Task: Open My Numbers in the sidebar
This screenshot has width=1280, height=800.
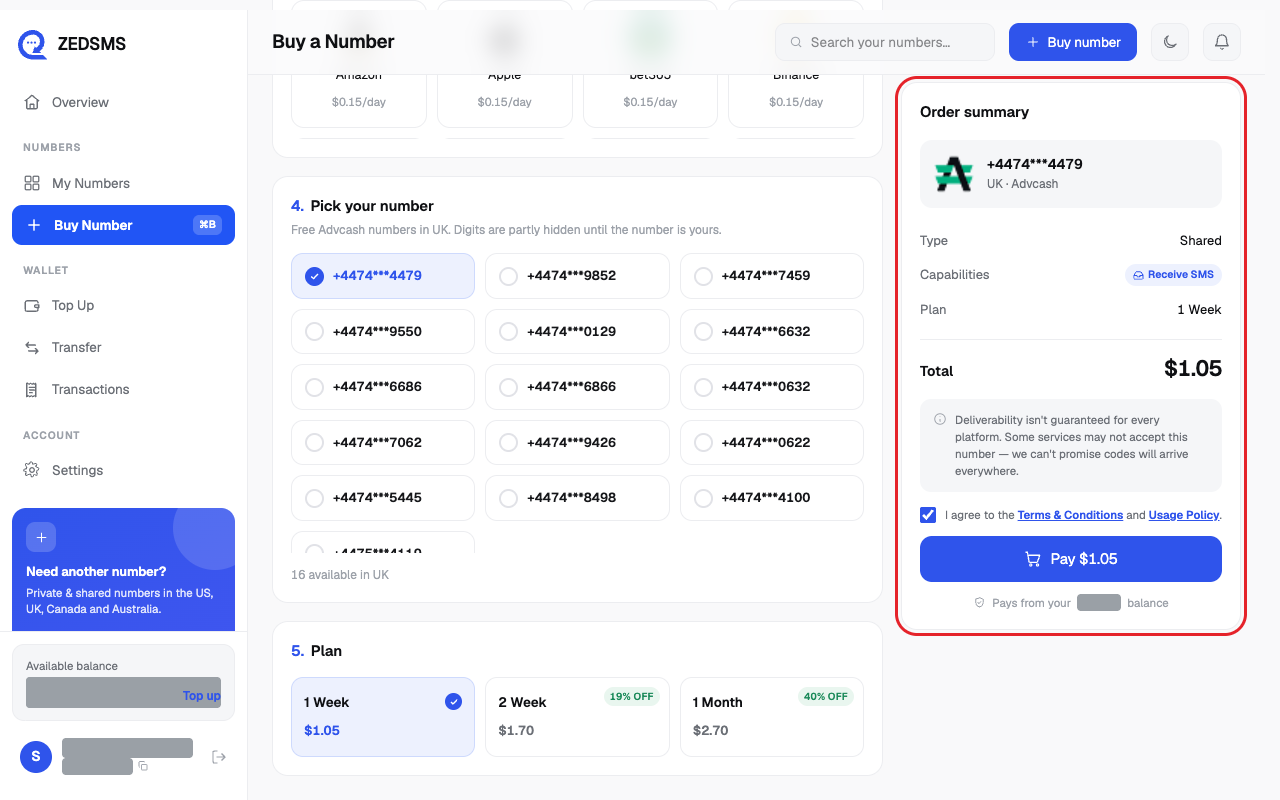Action: pos(123,183)
